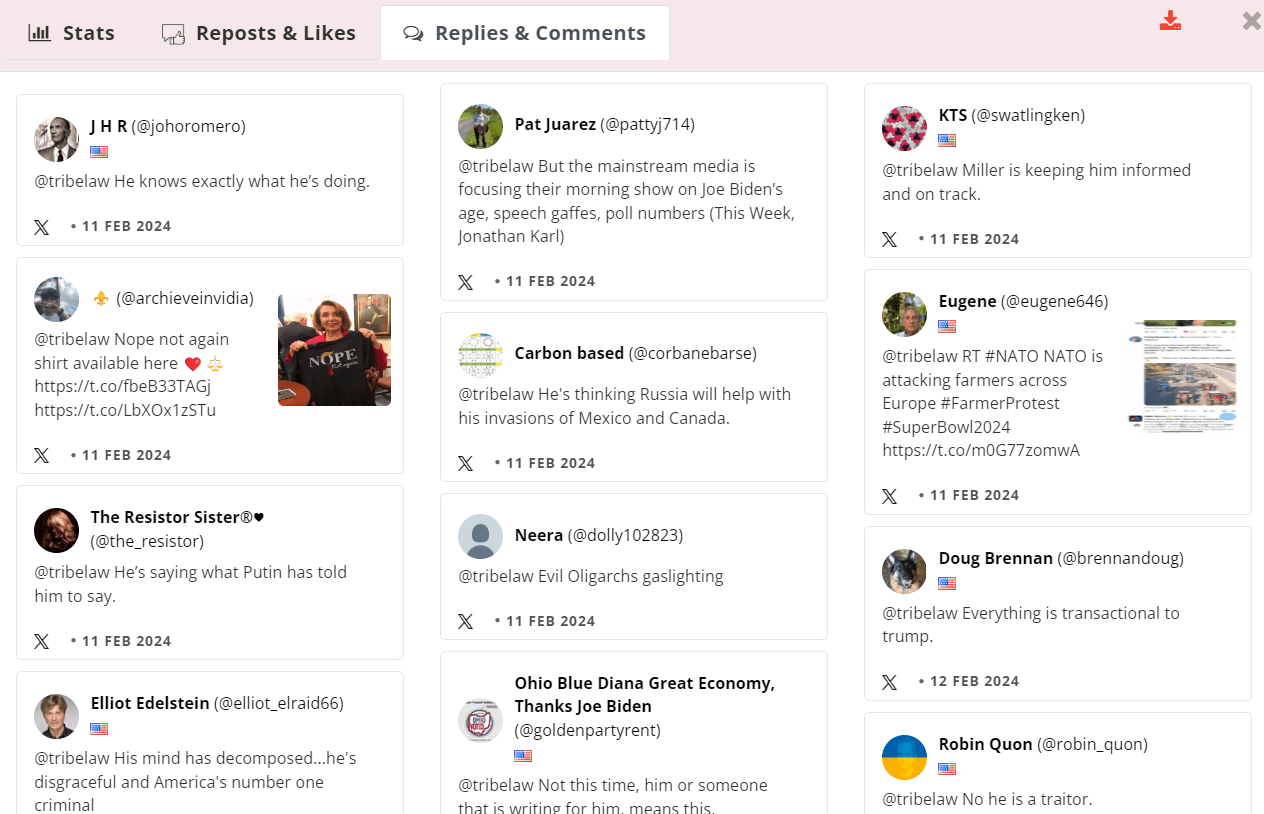Click Ohio Blue Diana's circular avatar
Screen dimensions: 1264x814
pos(480,720)
